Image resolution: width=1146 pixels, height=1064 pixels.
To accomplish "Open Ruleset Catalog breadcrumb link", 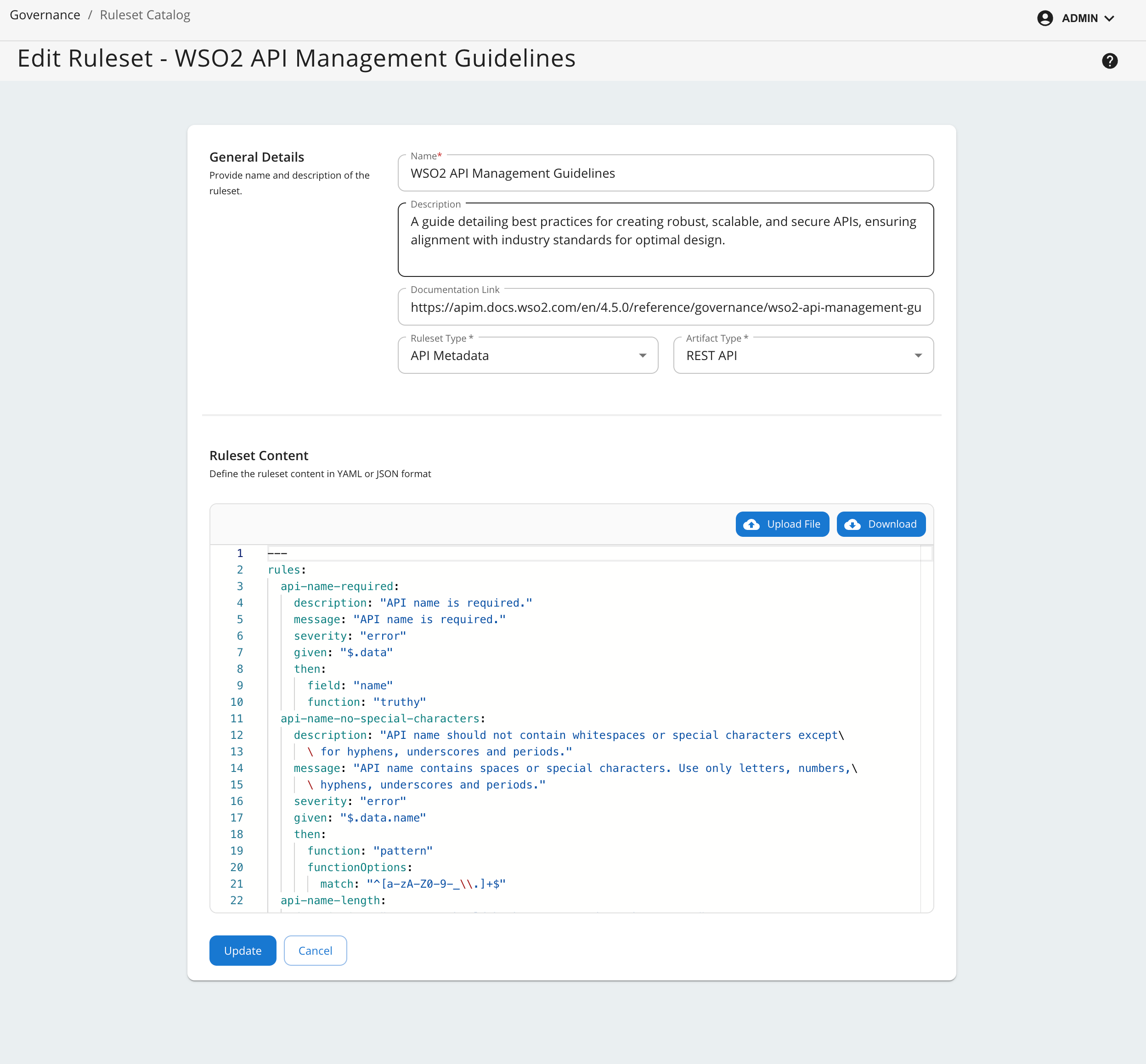I will click(145, 15).
